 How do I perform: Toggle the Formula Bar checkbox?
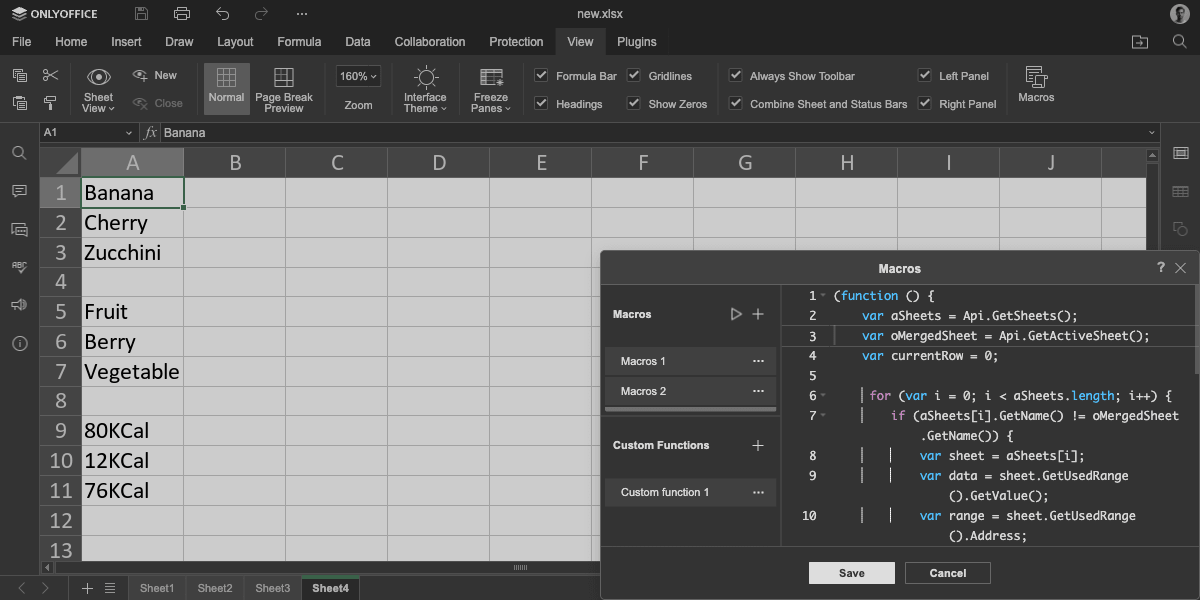coord(541,75)
